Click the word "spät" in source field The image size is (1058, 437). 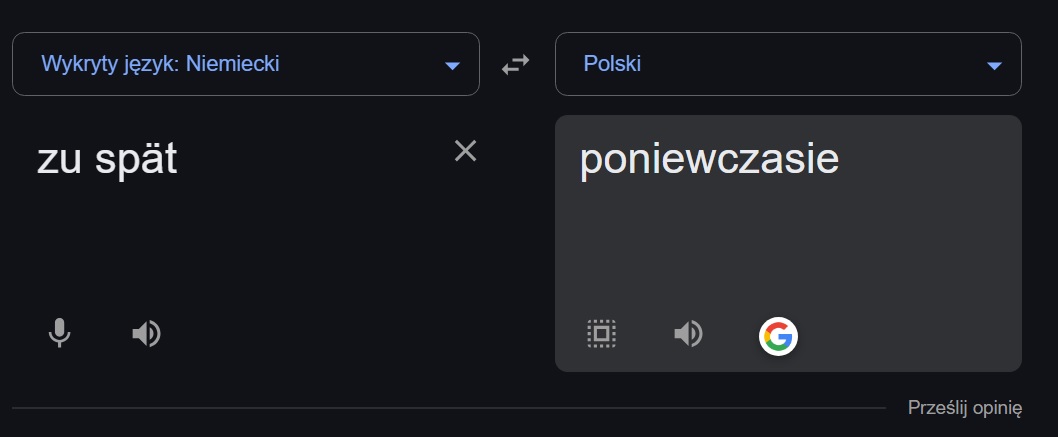135,160
